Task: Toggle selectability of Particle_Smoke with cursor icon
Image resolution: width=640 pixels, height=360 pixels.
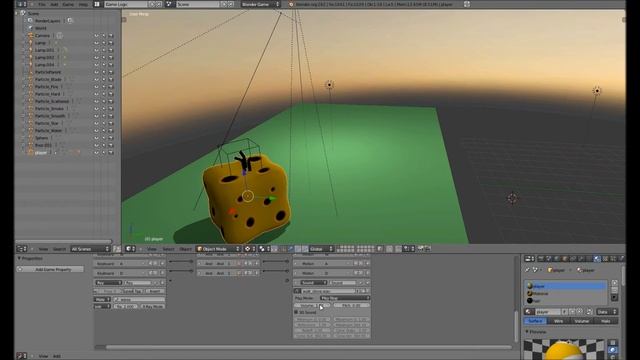Action: coord(104,109)
